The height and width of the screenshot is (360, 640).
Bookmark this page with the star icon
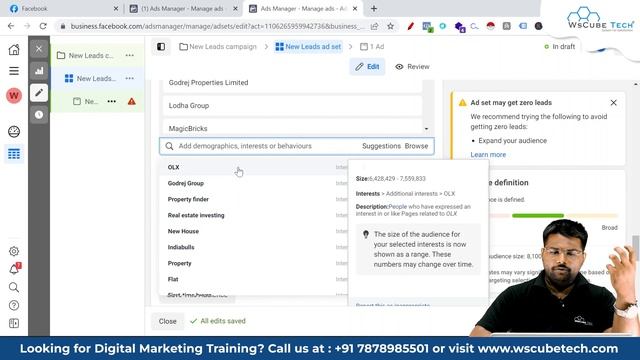click(x=390, y=26)
